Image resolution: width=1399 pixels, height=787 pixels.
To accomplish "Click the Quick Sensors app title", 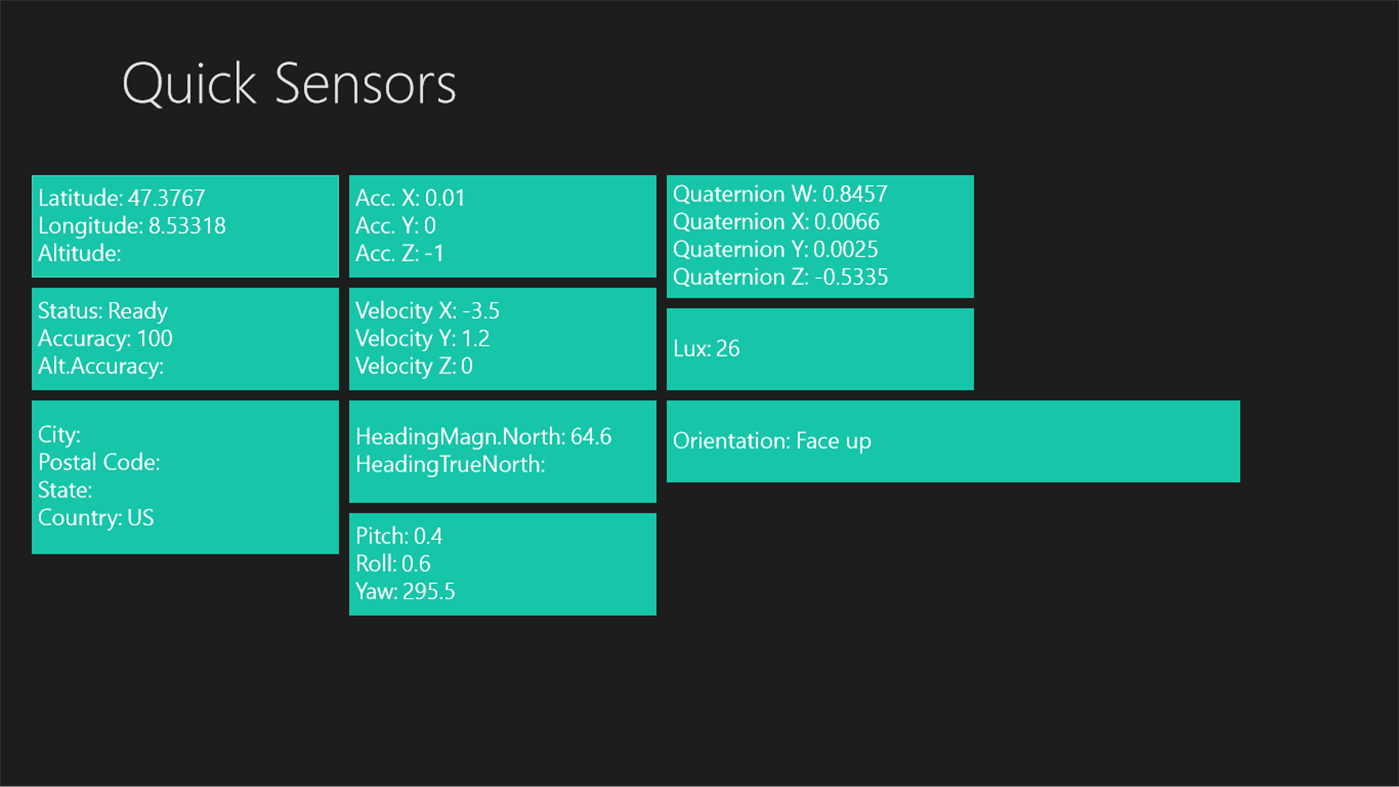I will (288, 84).
